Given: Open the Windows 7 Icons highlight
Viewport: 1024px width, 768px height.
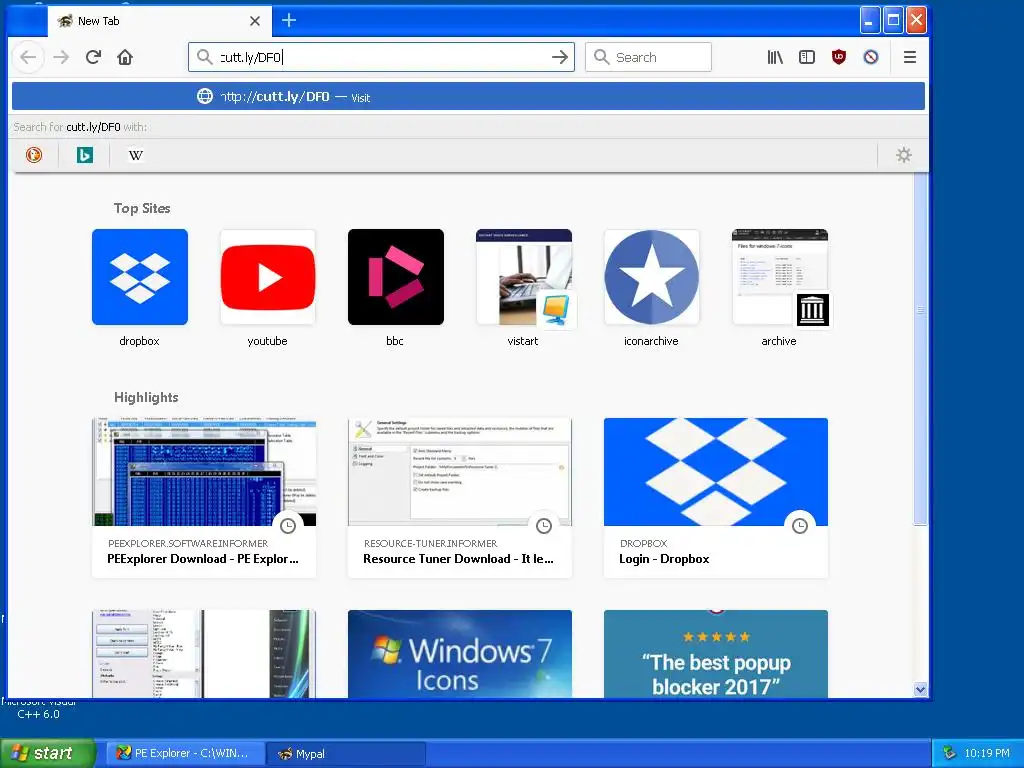Looking at the screenshot, I should coord(460,654).
